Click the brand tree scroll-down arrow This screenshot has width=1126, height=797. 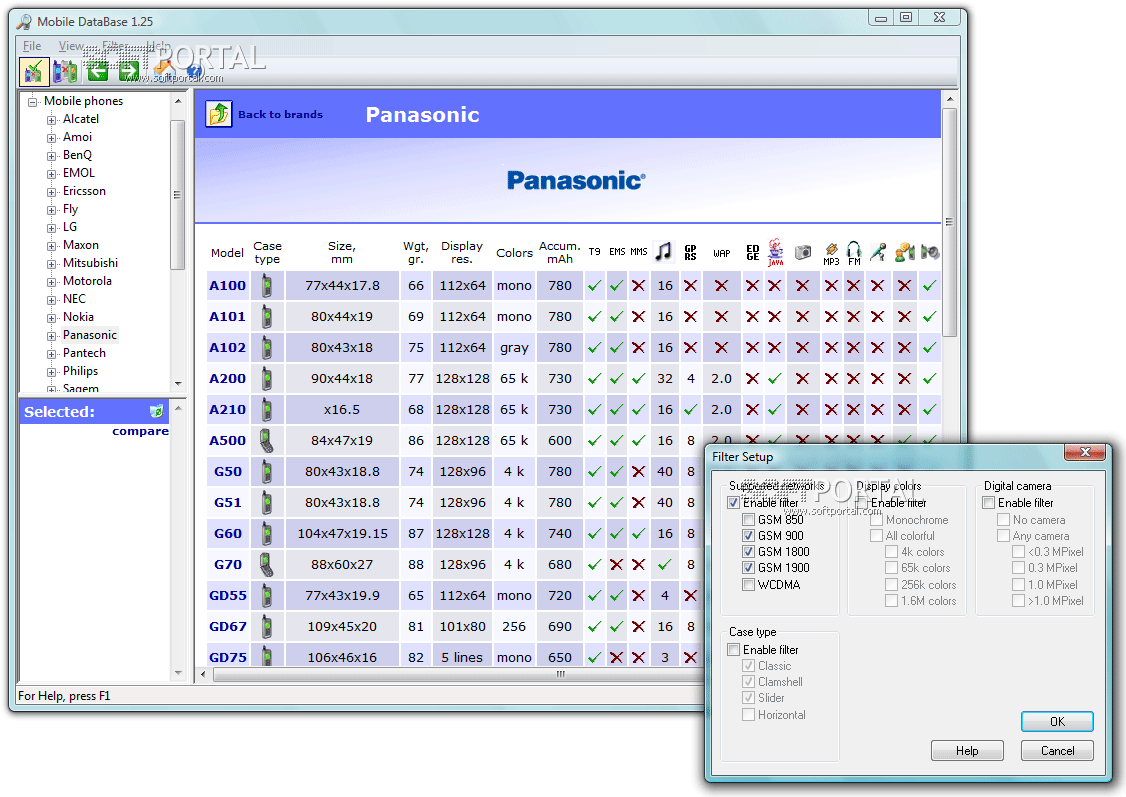point(178,383)
